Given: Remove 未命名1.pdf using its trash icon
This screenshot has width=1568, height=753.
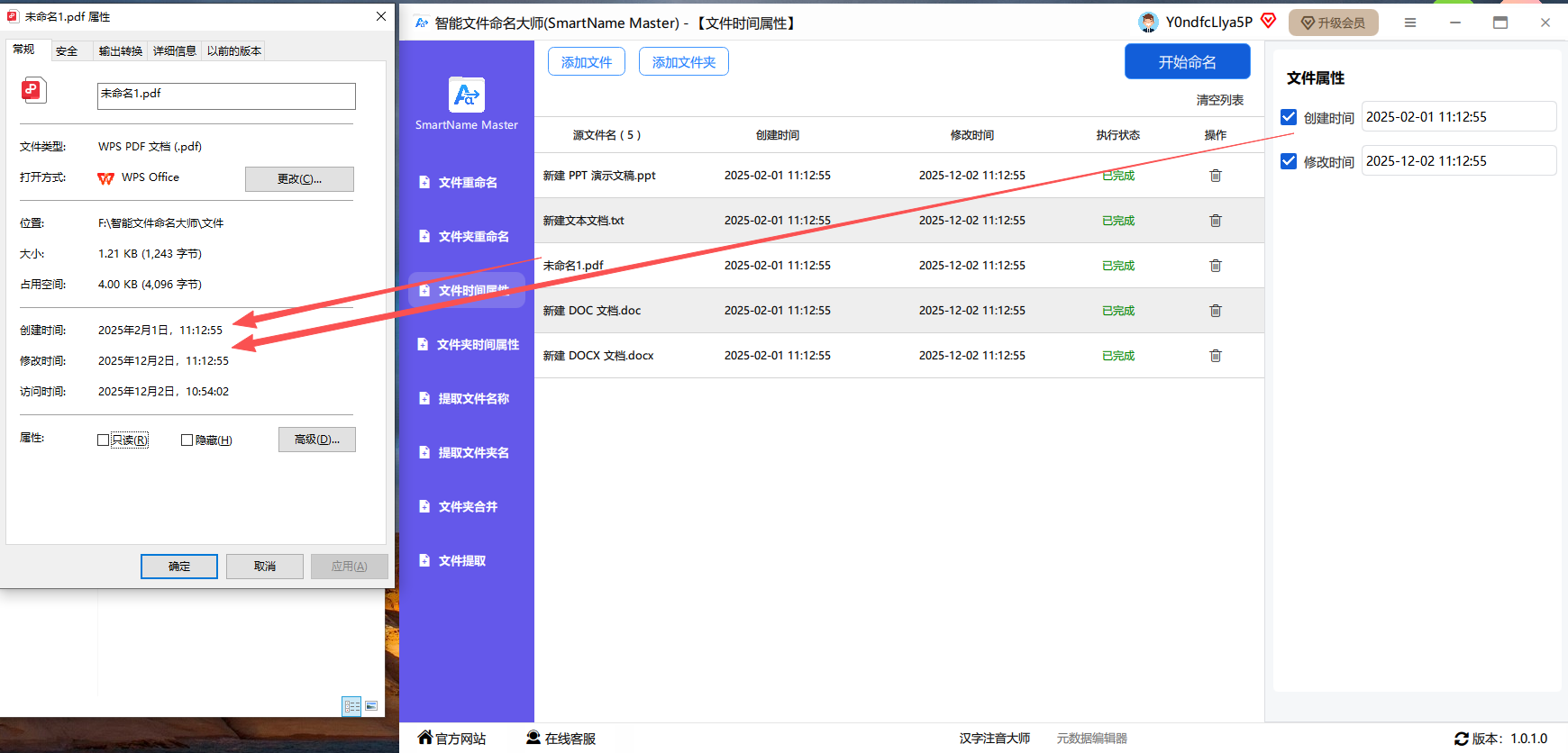Looking at the screenshot, I should tap(1215, 266).
